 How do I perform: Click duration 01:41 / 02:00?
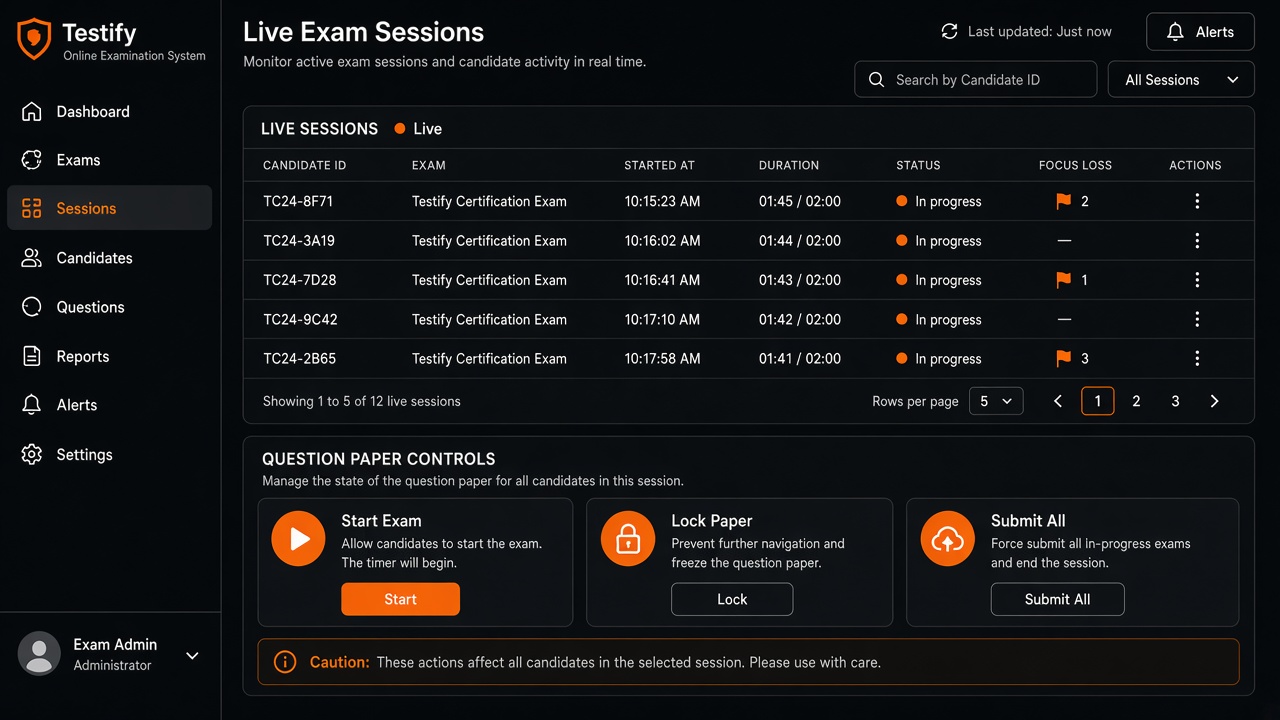(x=800, y=359)
